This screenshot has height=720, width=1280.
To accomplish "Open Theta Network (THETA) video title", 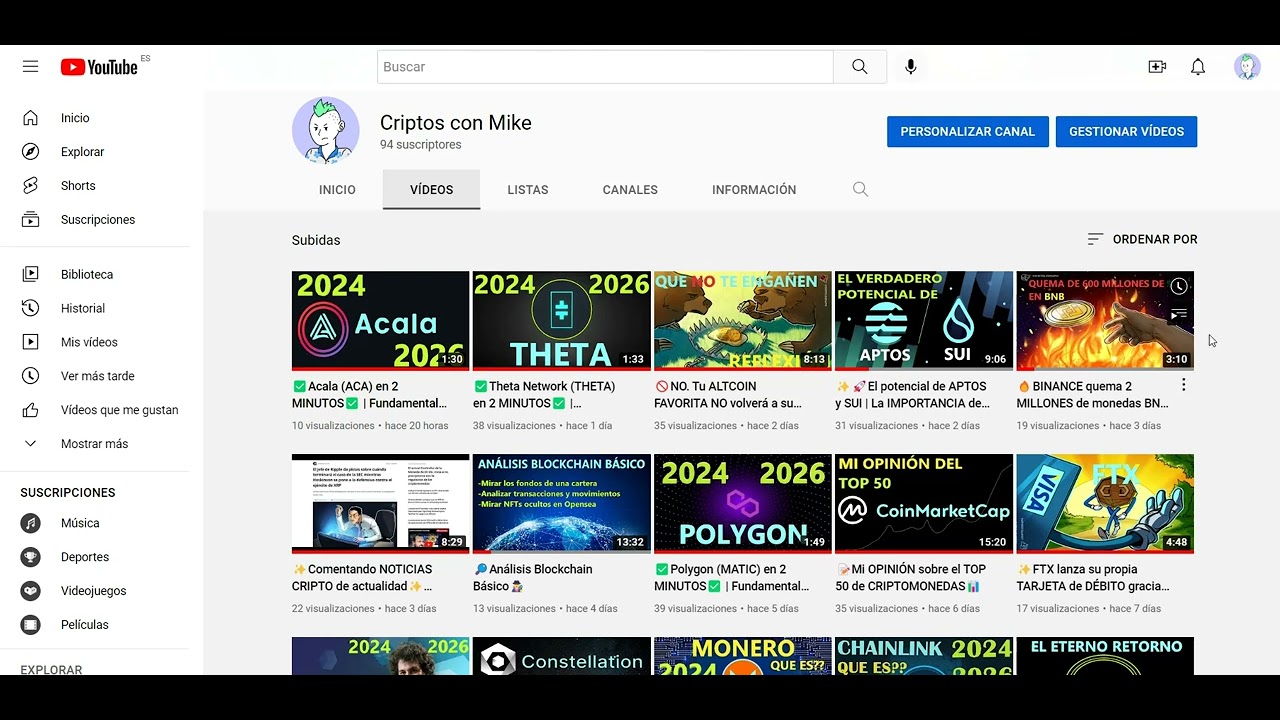I will [x=544, y=395].
